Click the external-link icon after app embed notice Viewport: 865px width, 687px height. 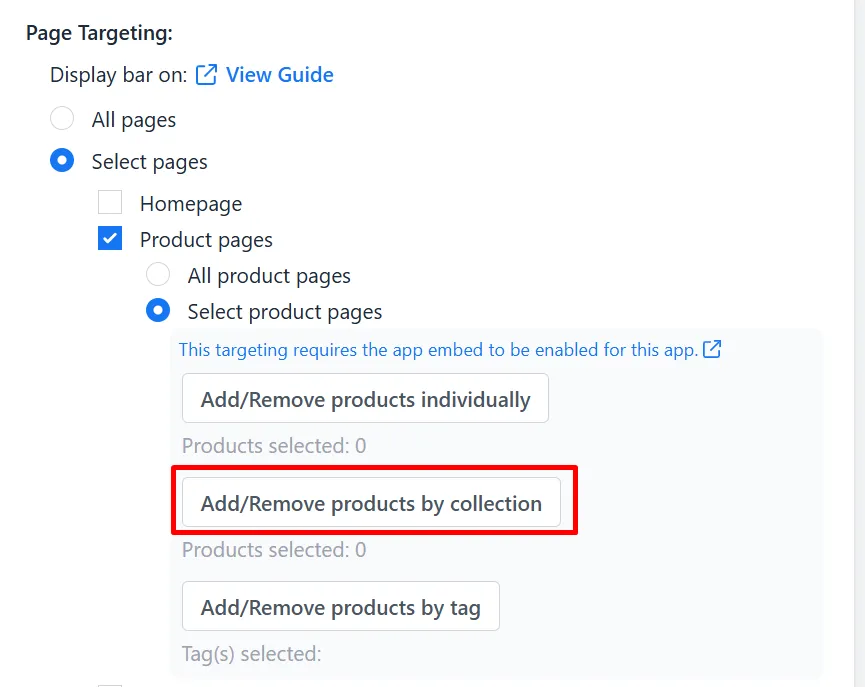click(x=712, y=349)
